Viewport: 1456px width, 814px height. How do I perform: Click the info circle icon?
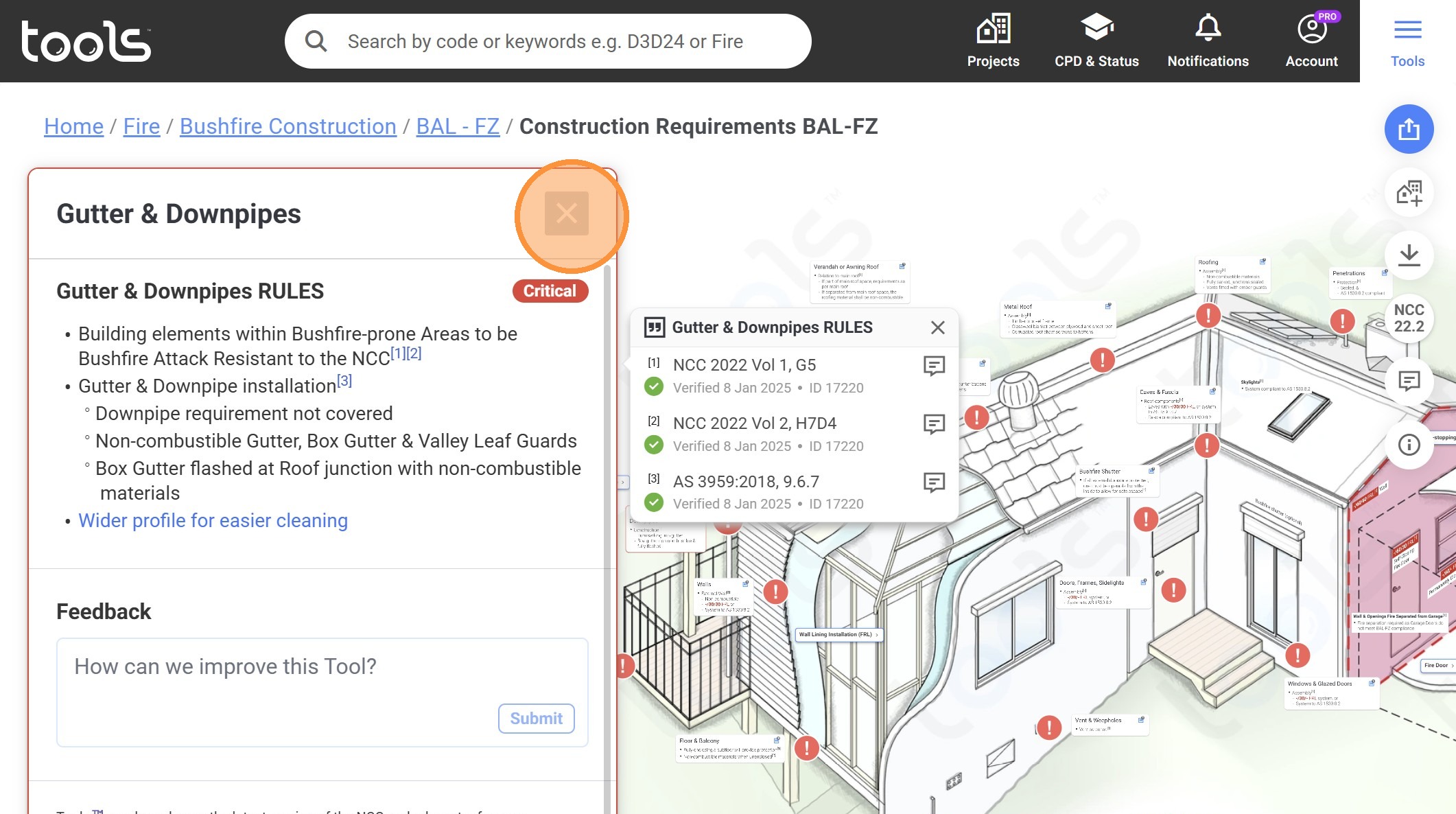tap(1409, 445)
